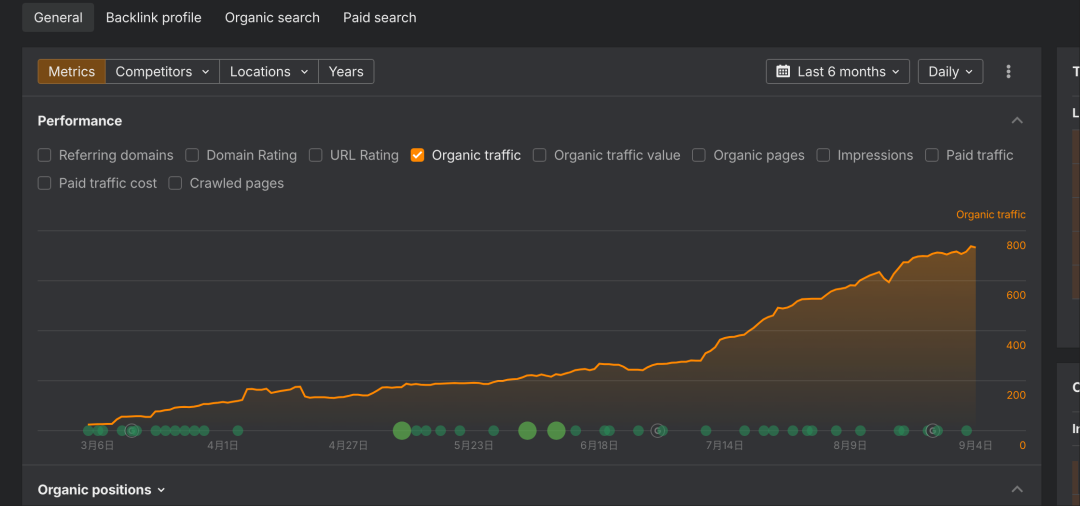1080x506 pixels.
Task: Switch to the Organic search tab
Action: [x=272, y=18]
